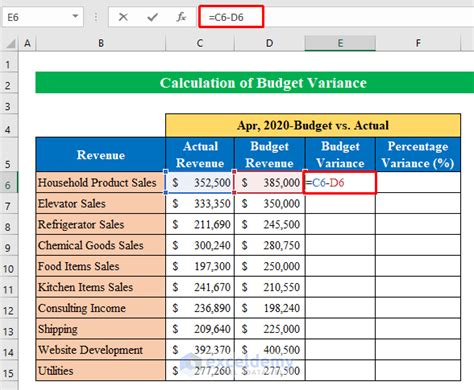474x390 pixels.
Task: Click the Shipping cell
Action: pyautogui.click(x=101, y=329)
